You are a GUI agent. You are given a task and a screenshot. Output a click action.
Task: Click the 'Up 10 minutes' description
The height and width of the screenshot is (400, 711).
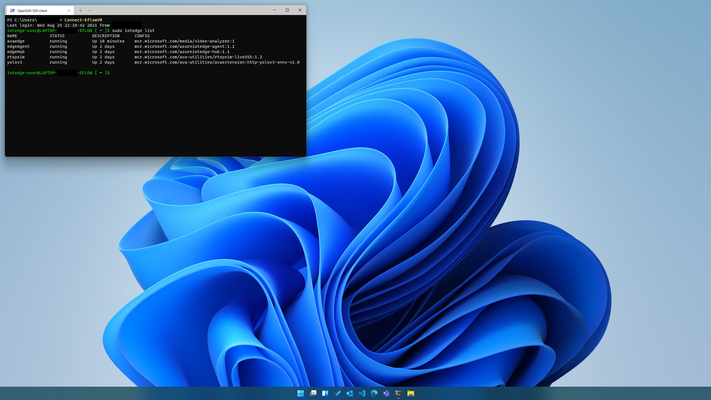click(108, 41)
